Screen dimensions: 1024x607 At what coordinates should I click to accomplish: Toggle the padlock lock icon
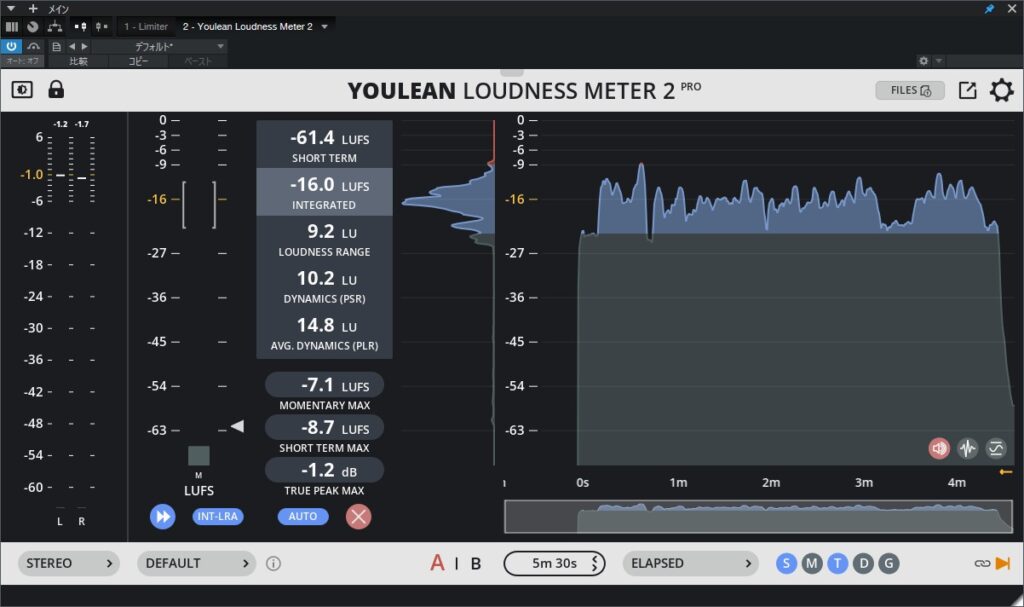click(x=56, y=89)
